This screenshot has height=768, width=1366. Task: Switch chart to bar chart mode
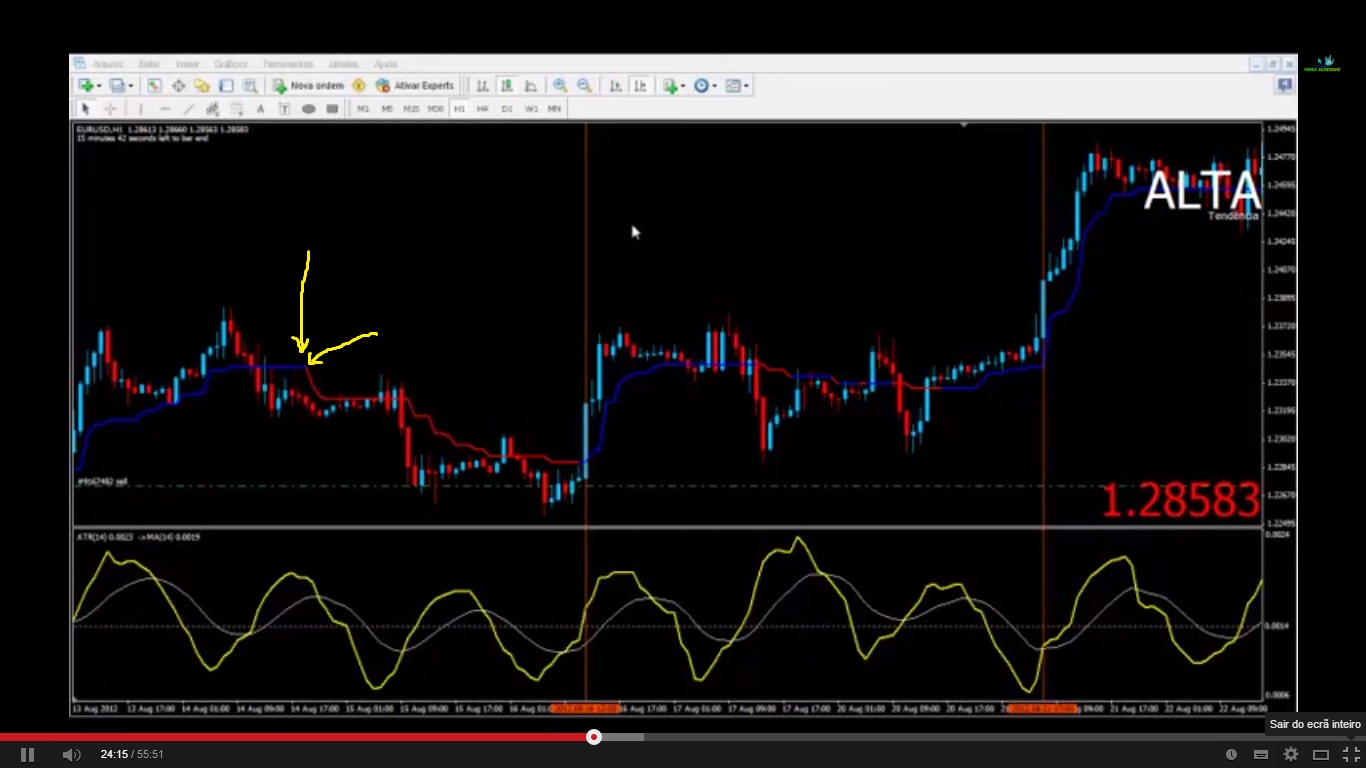click(483, 86)
